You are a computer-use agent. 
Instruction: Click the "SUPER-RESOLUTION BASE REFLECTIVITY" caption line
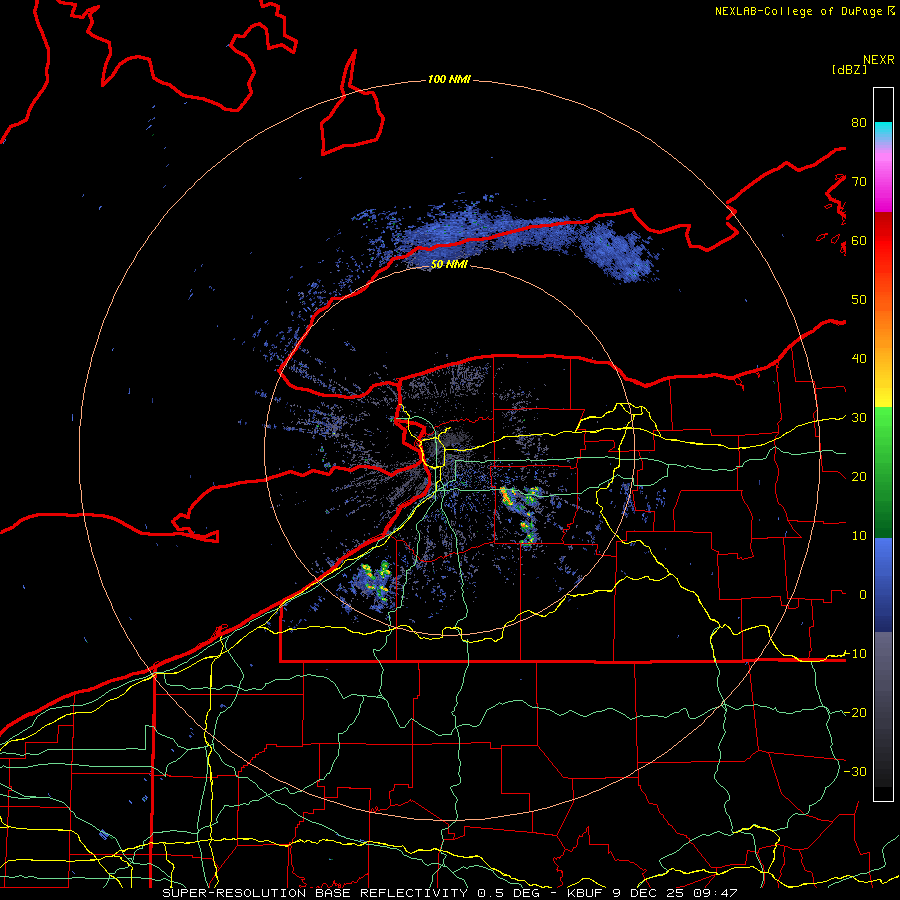pyautogui.click(x=449, y=893)
